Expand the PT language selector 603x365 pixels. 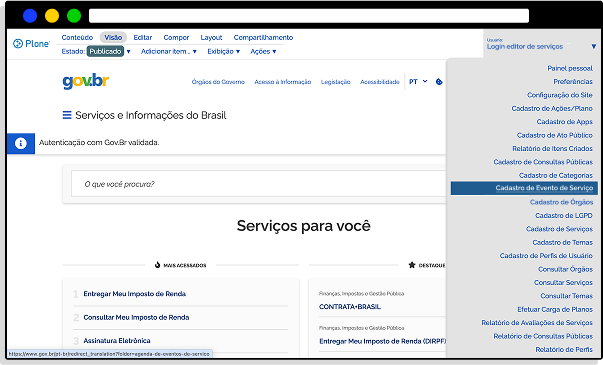click(x=418, y=82)
